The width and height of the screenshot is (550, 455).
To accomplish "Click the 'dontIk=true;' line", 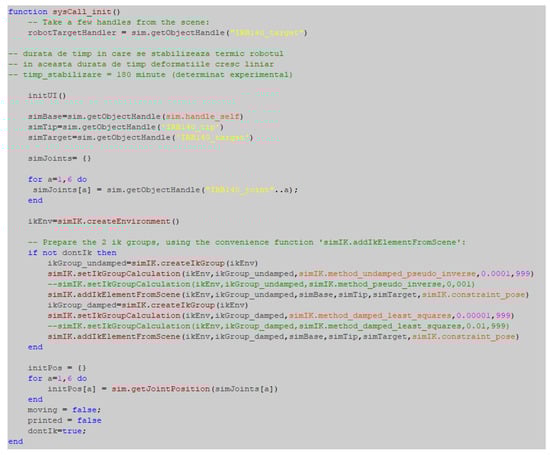I will (57, 431).
